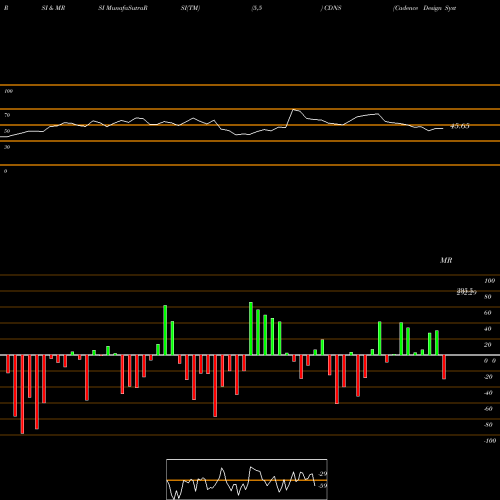Click the RSI current value 45.65 label
Image resolution: width=500 pixels, height=500 pixels.
460,126
